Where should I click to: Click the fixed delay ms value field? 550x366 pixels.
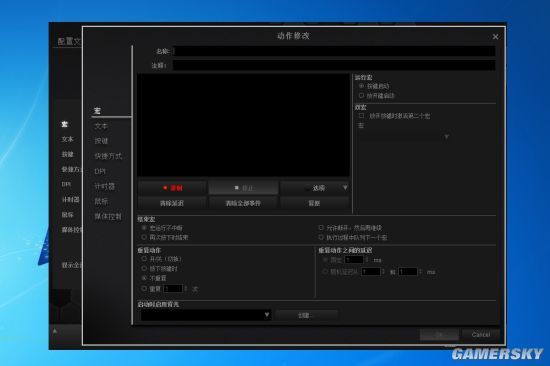pyautogui.click(x=354, y=260)
